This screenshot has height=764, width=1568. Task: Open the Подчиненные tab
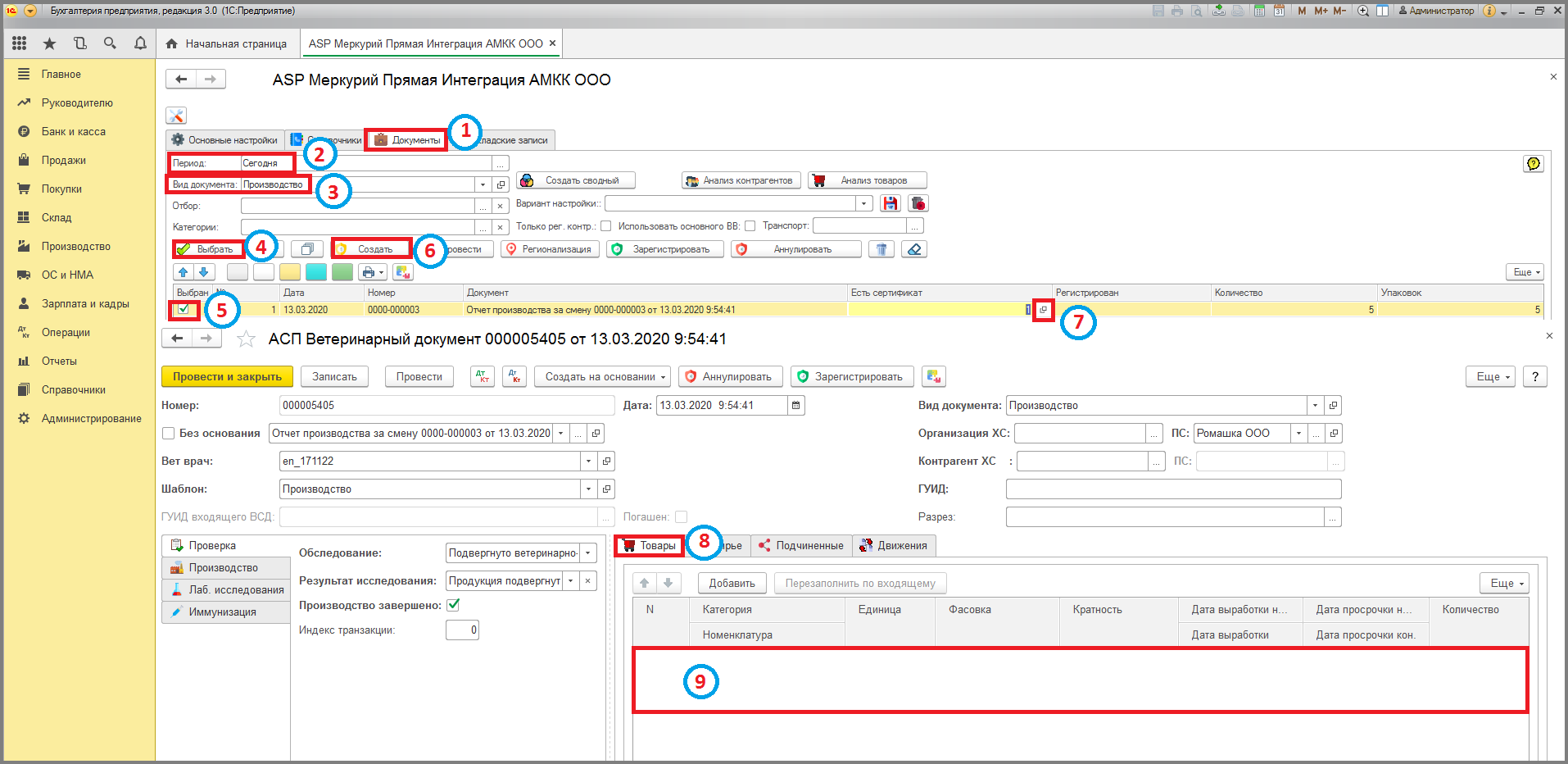click(x=801, y=545)
